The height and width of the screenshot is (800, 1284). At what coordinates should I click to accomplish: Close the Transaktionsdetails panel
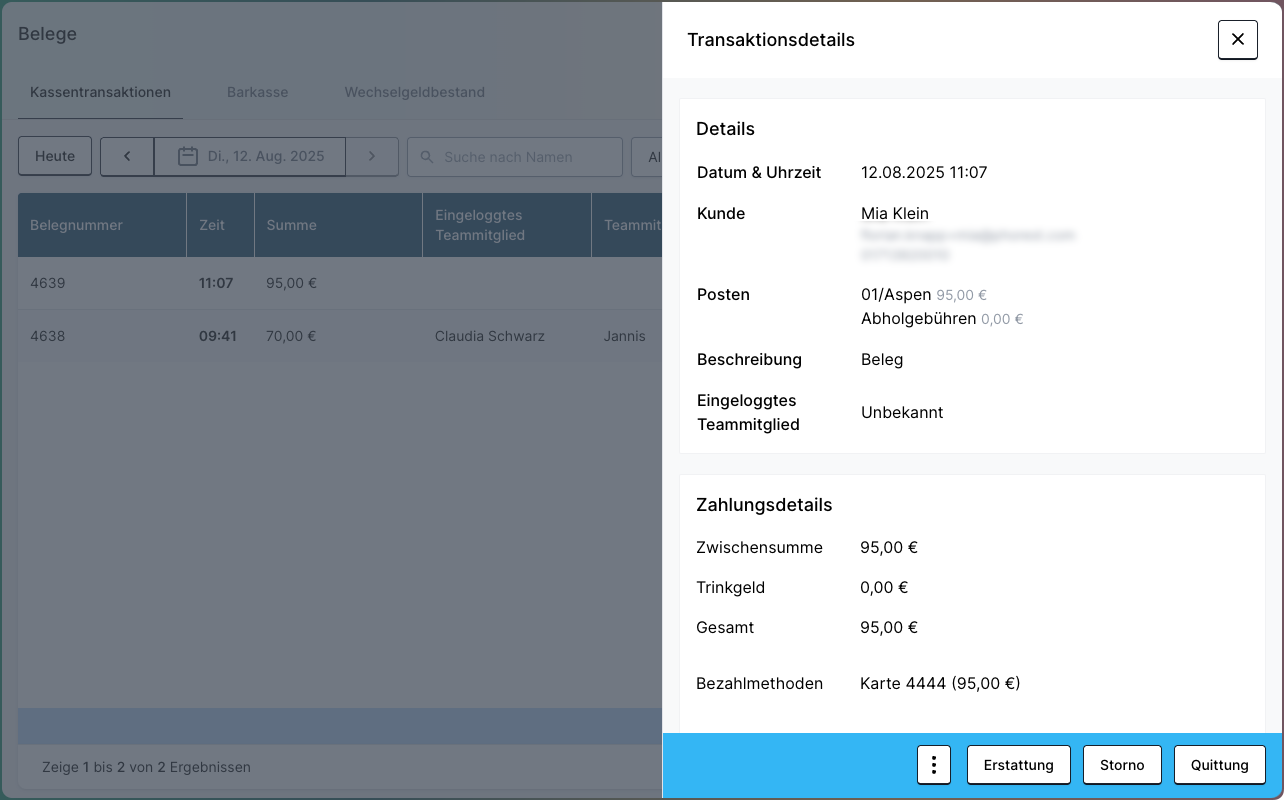[1237, 40]
